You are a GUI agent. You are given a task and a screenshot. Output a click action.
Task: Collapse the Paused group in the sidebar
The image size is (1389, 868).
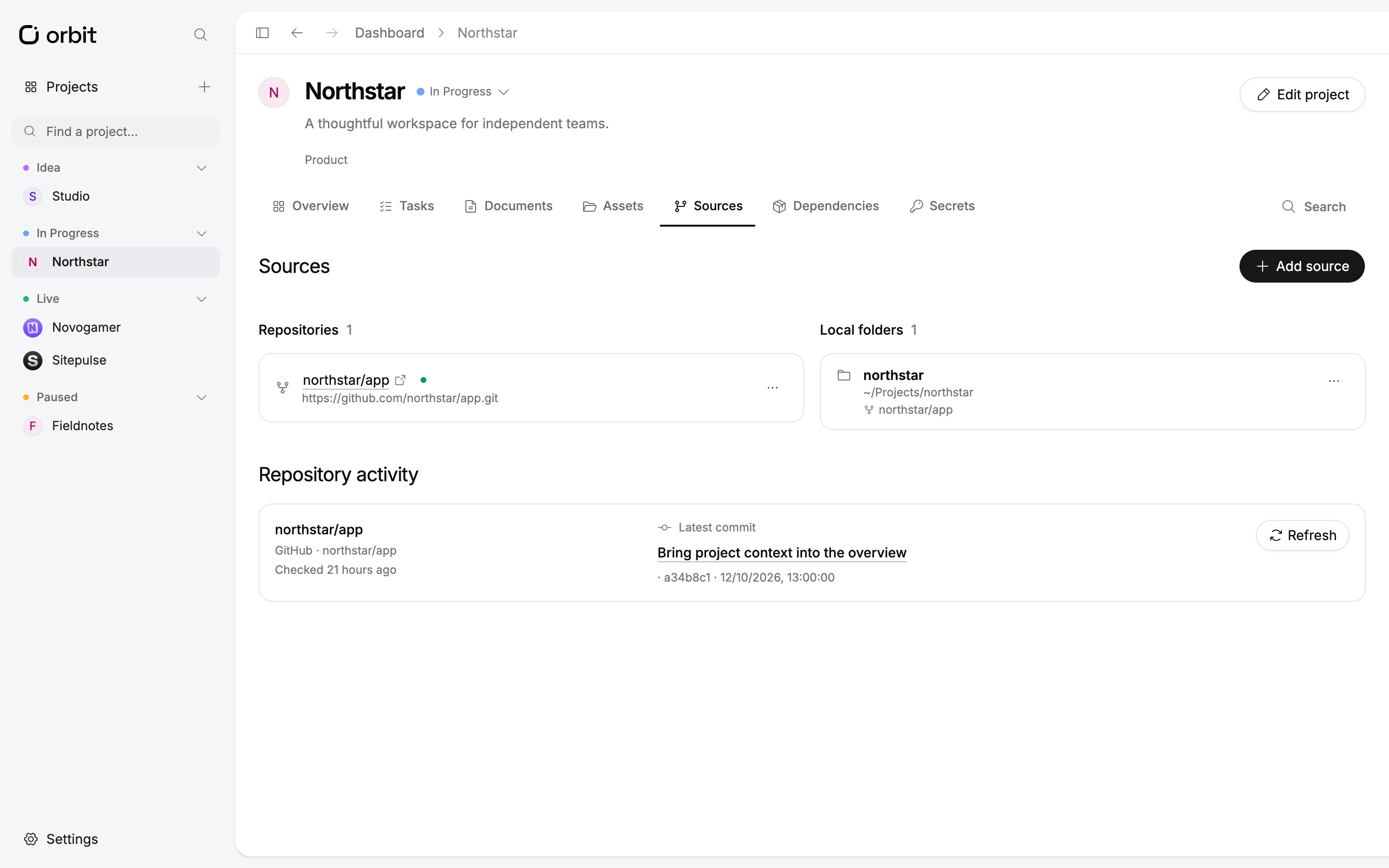point(202,397)
